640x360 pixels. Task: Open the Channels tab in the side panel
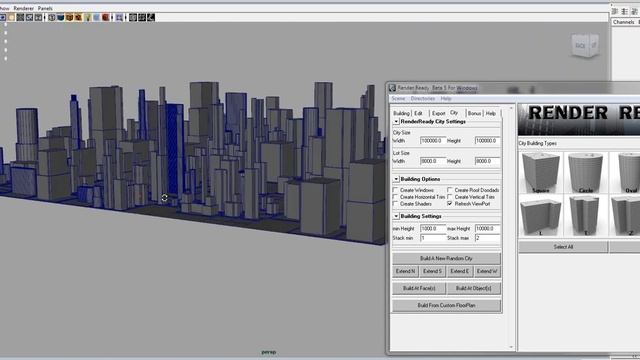point(623,22)
